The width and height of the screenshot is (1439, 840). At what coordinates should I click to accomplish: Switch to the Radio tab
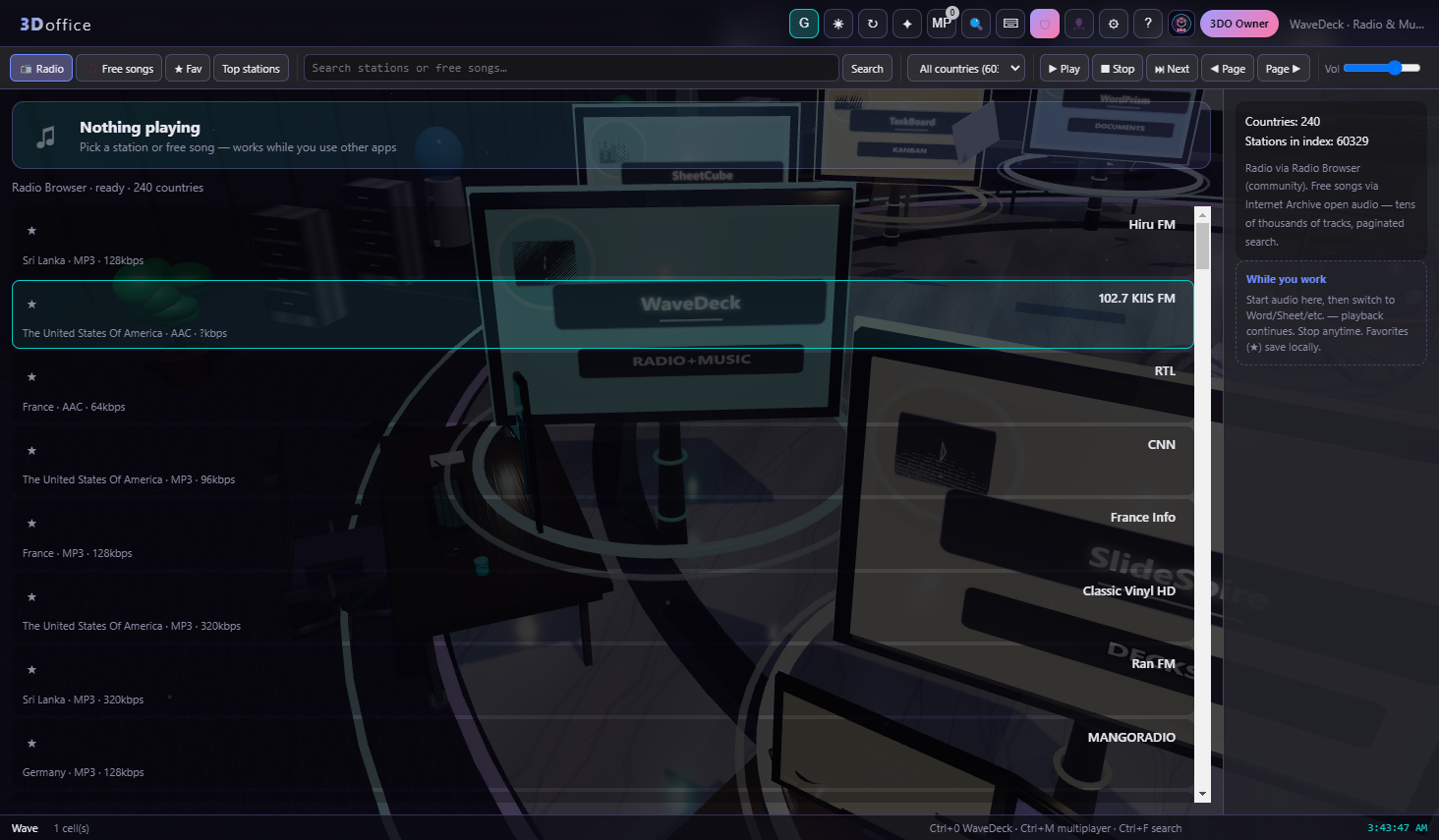pos(41,68)
